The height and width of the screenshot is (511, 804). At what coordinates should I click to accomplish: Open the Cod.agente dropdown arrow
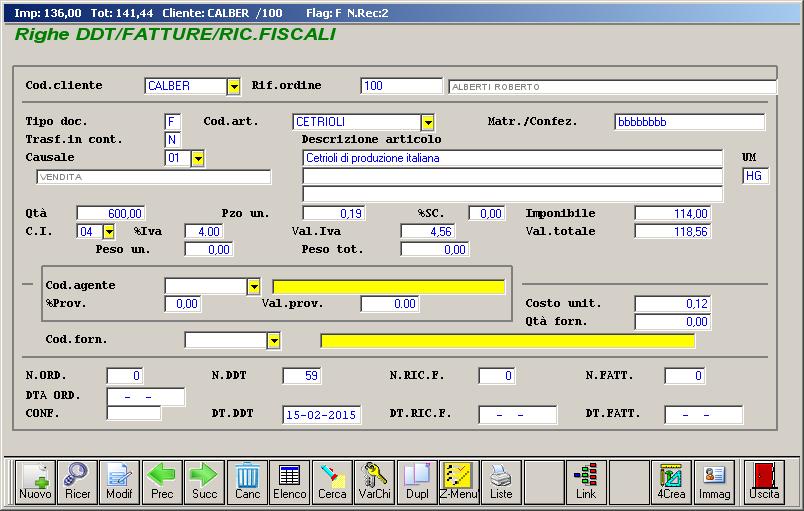(x=254, y=287)
